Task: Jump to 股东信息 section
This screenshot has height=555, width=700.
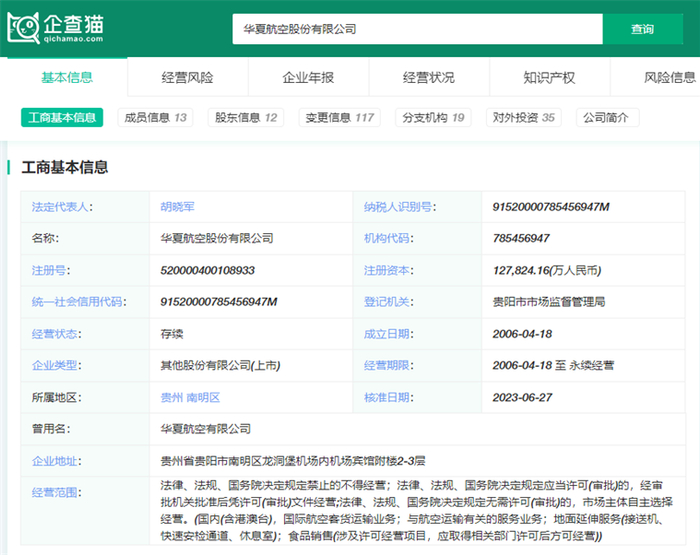Action: point(245,118)
